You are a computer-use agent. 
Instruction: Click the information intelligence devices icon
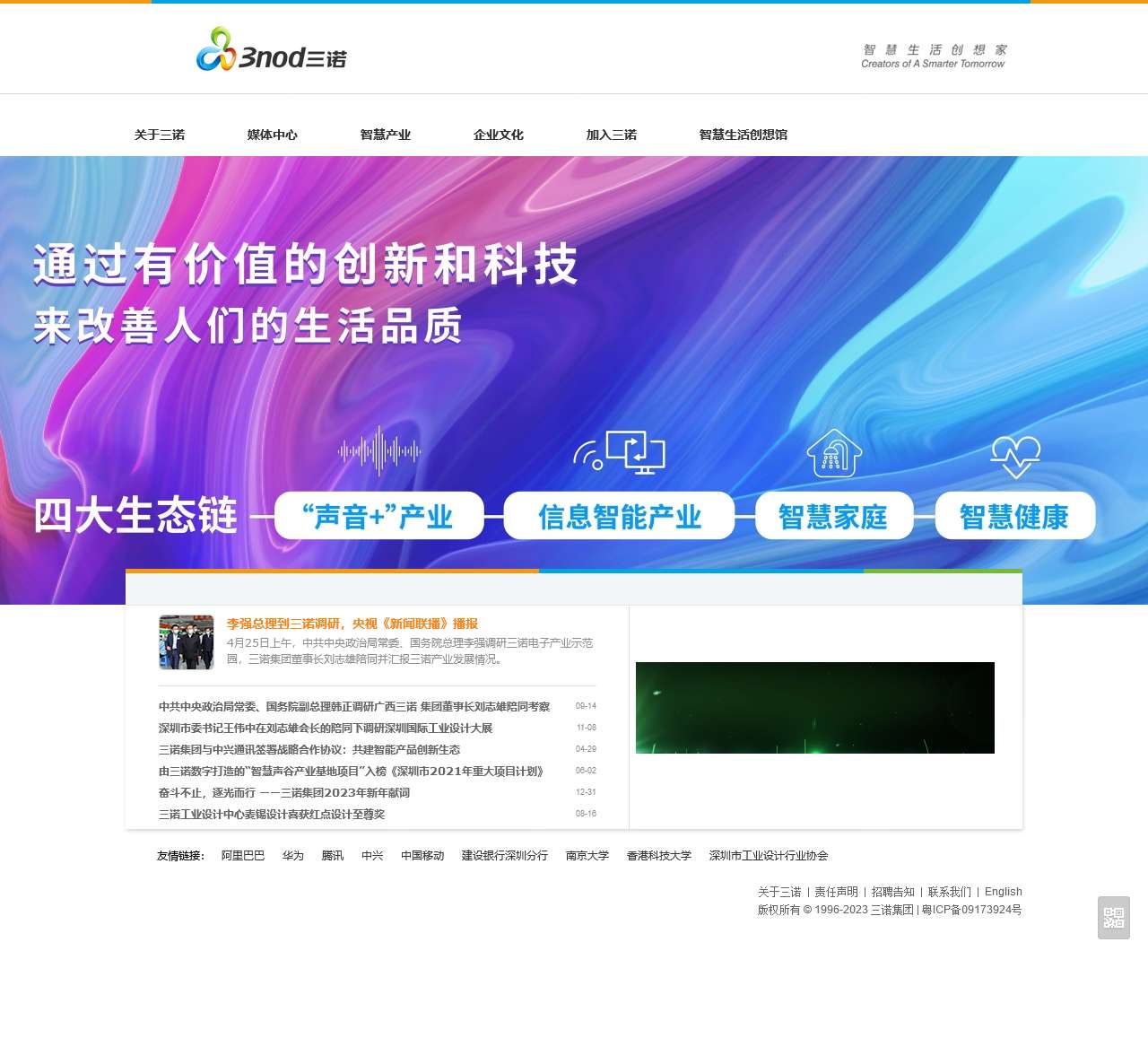(x=620, y=451)
